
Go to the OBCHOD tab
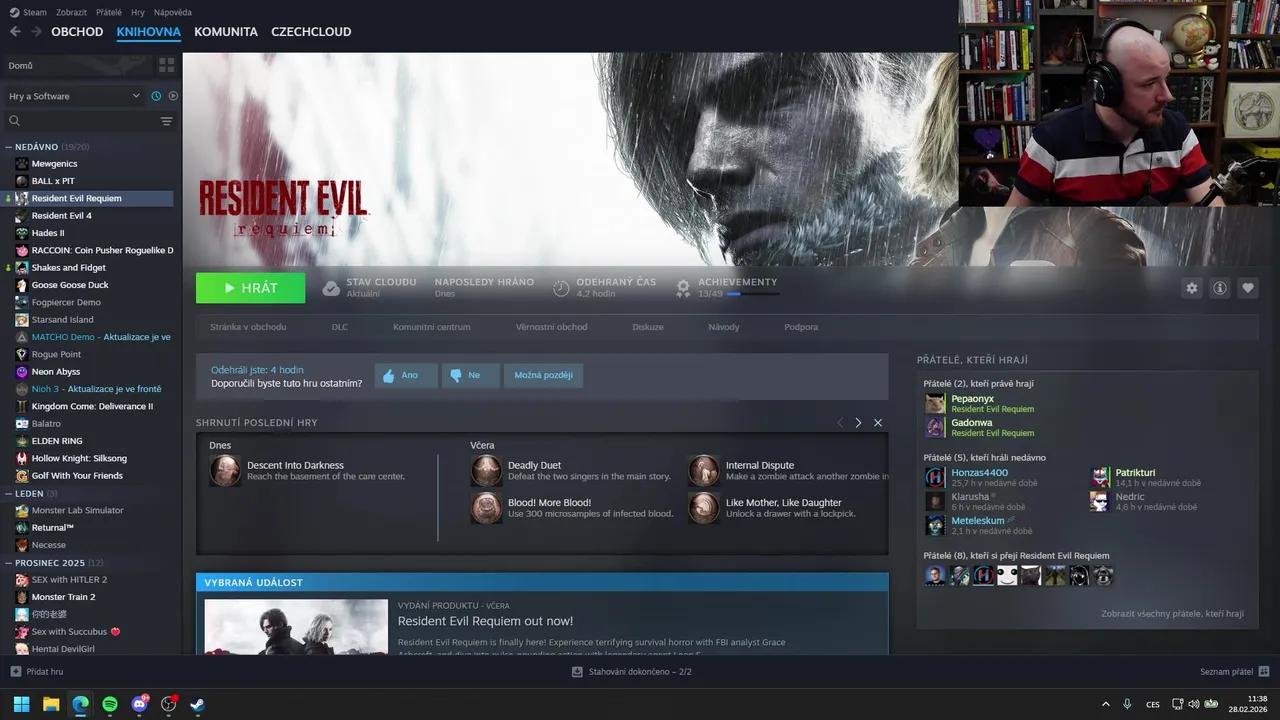77,32
